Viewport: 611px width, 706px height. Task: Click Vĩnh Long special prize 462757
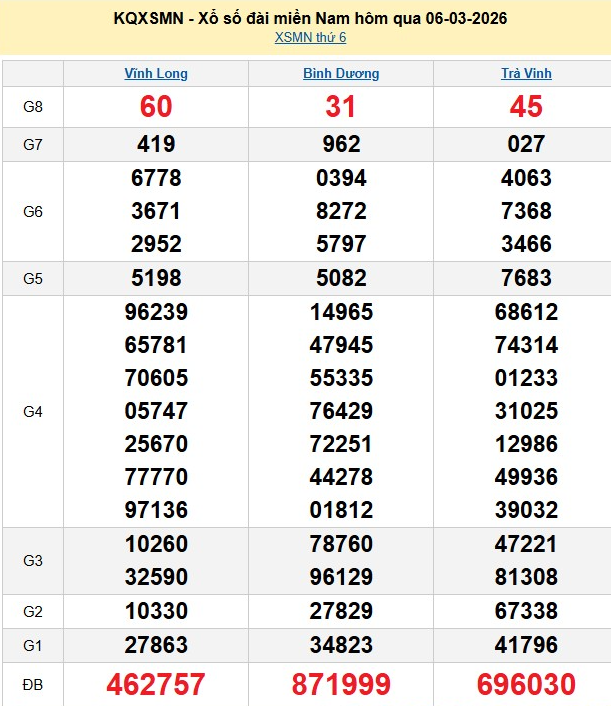click(156, 684)
